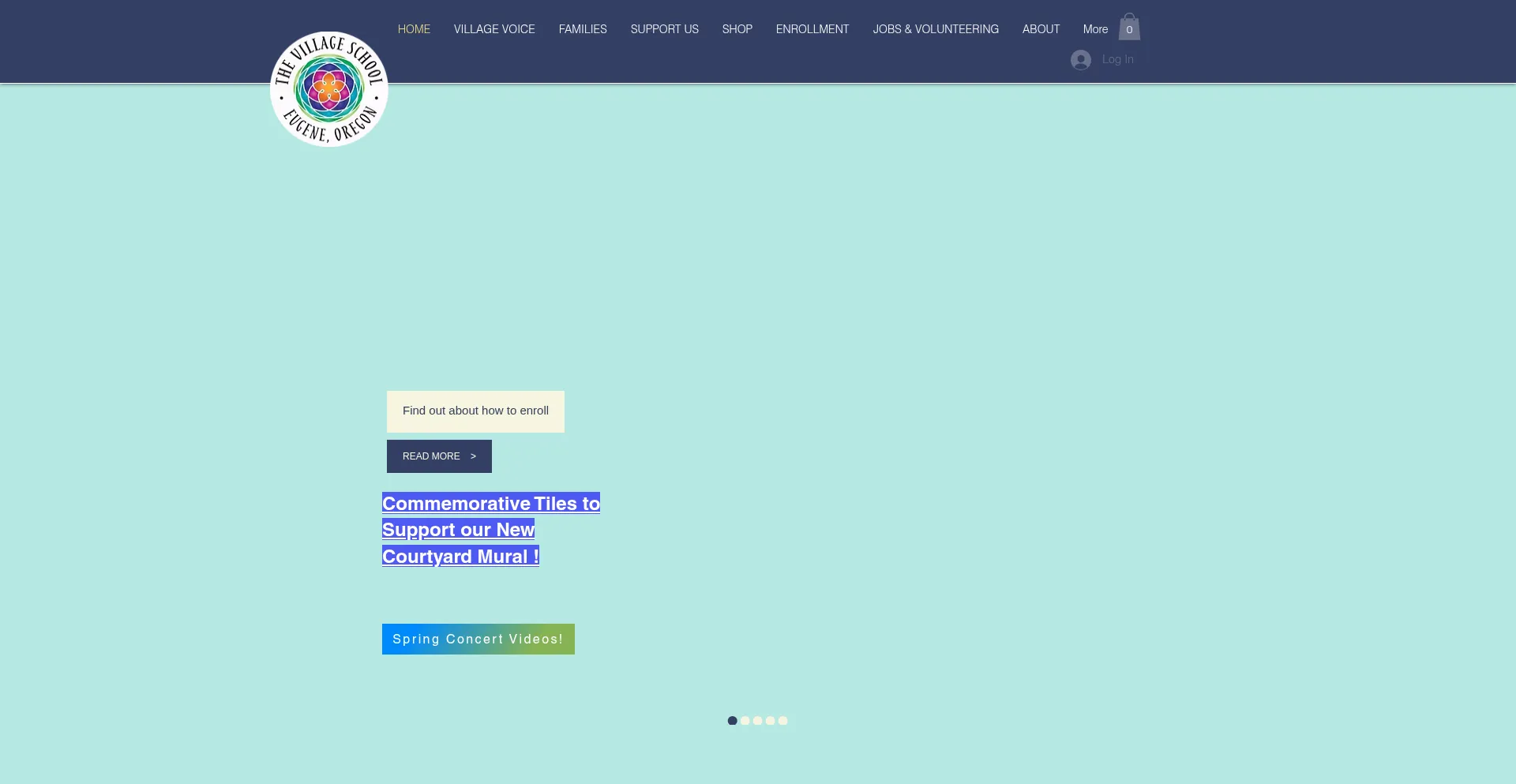Open the VILLAGE VOICE page
The image size is (1516, 784).
494,29
